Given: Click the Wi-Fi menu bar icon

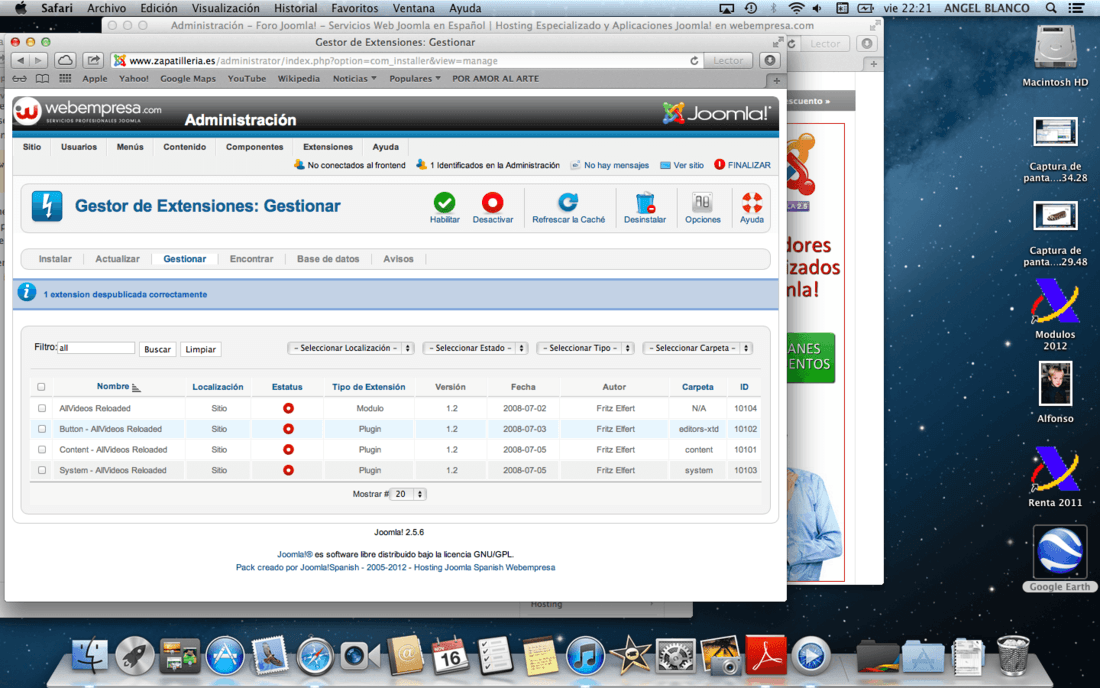Looking at the screenshot, I should pyautogui.click(x=796, y=8).
